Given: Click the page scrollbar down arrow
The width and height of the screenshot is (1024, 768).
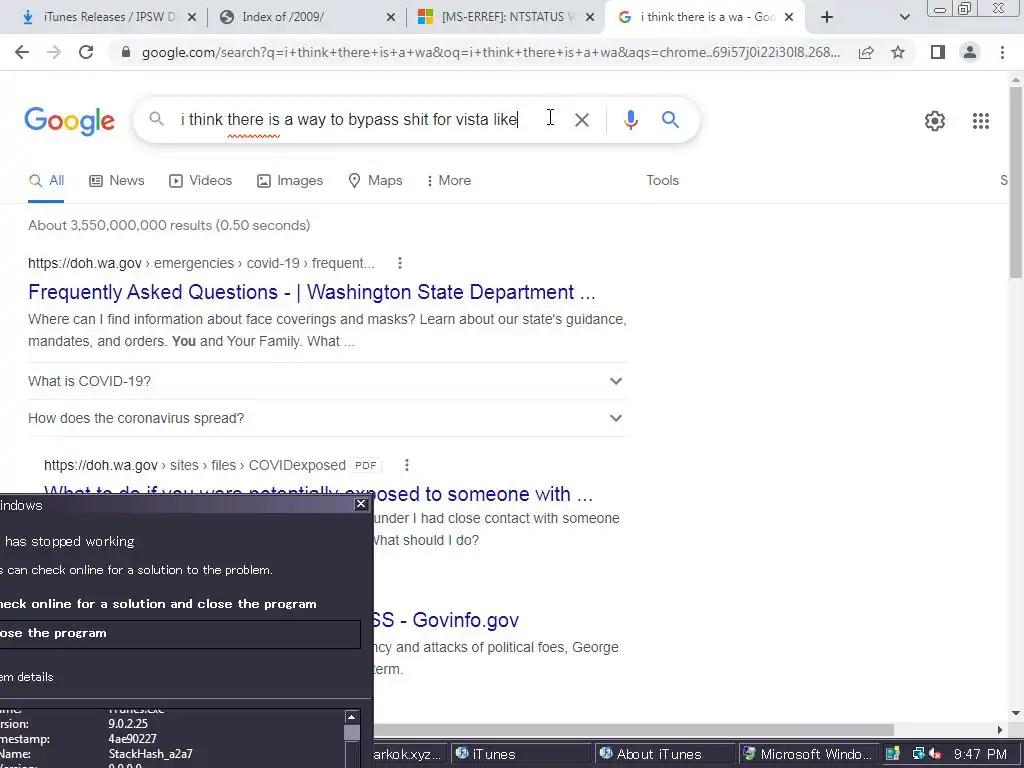Looking at the screenshot, I should [x=1016, y=713].
